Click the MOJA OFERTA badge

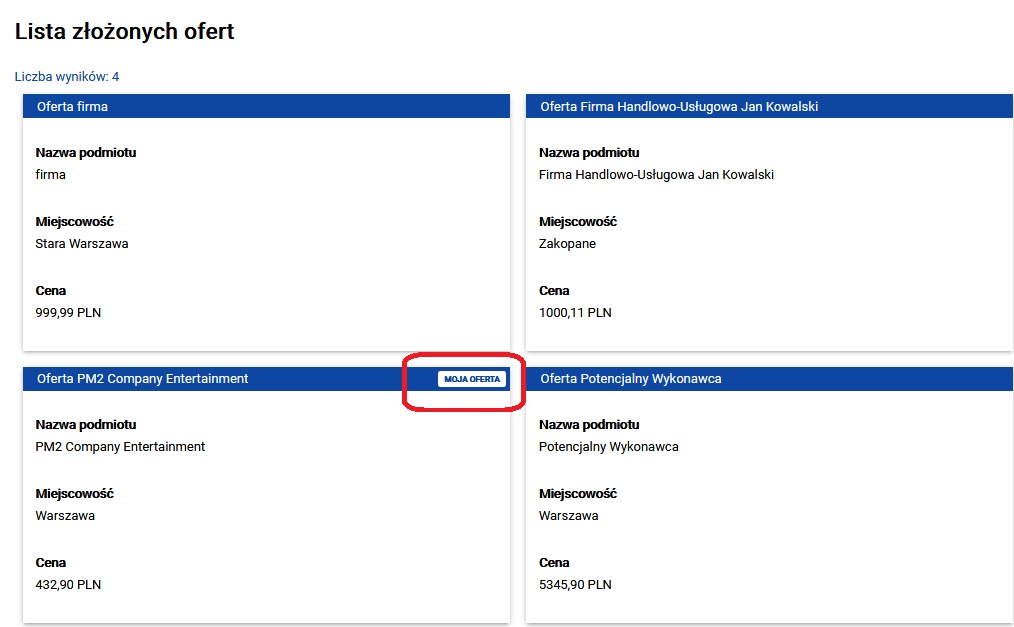472,379
